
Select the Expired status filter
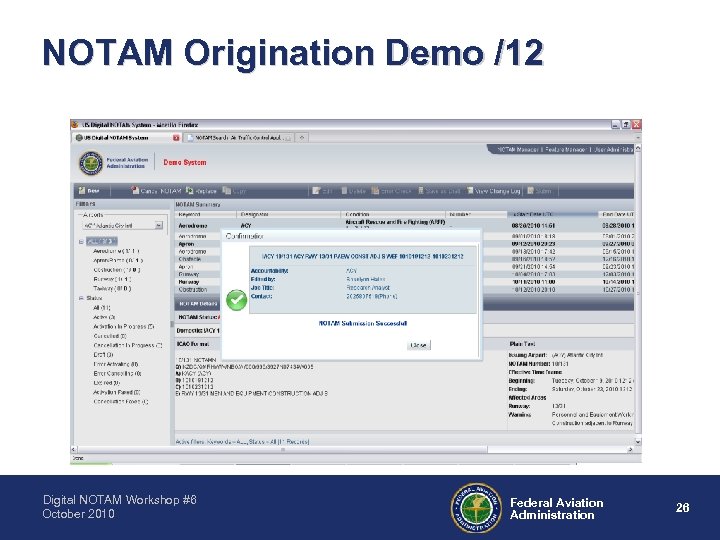tap(106, 382)
